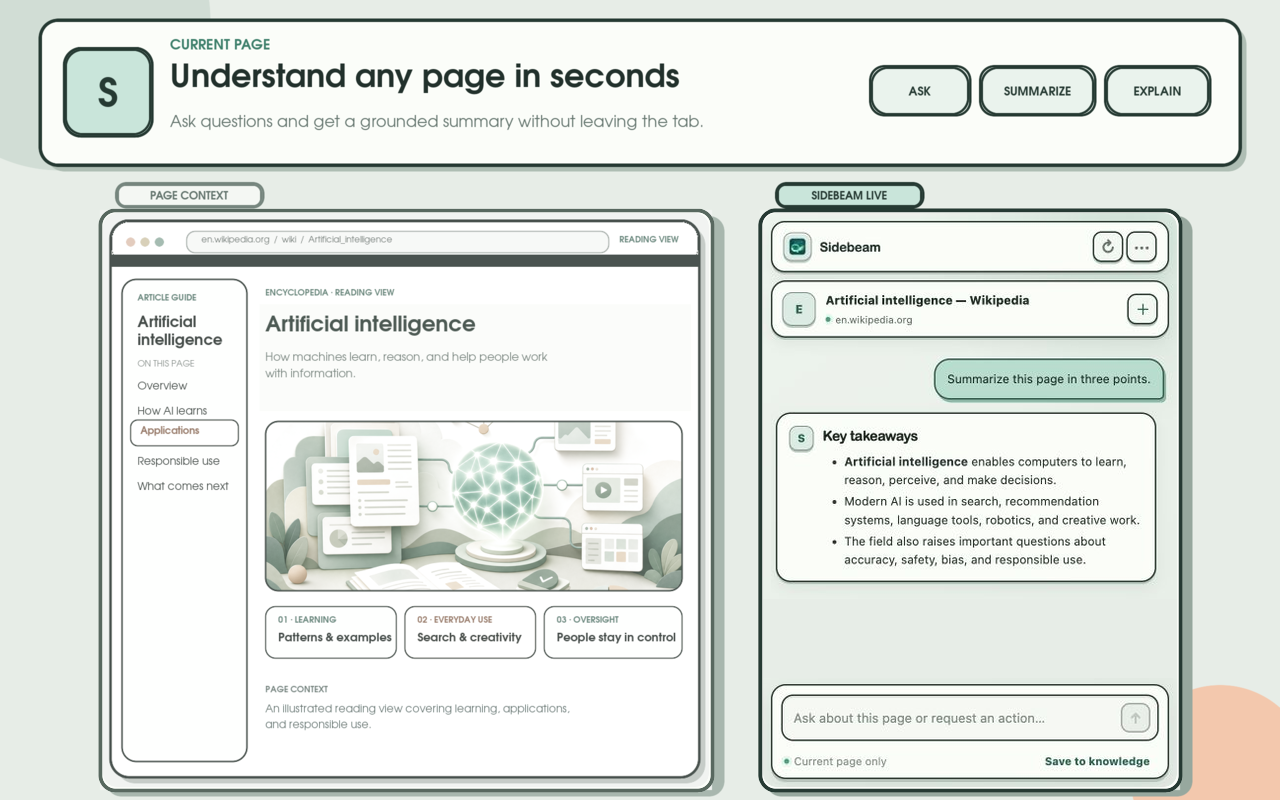Click the Artificial intelligence — Wikipedia title

[x=927, y=300]
